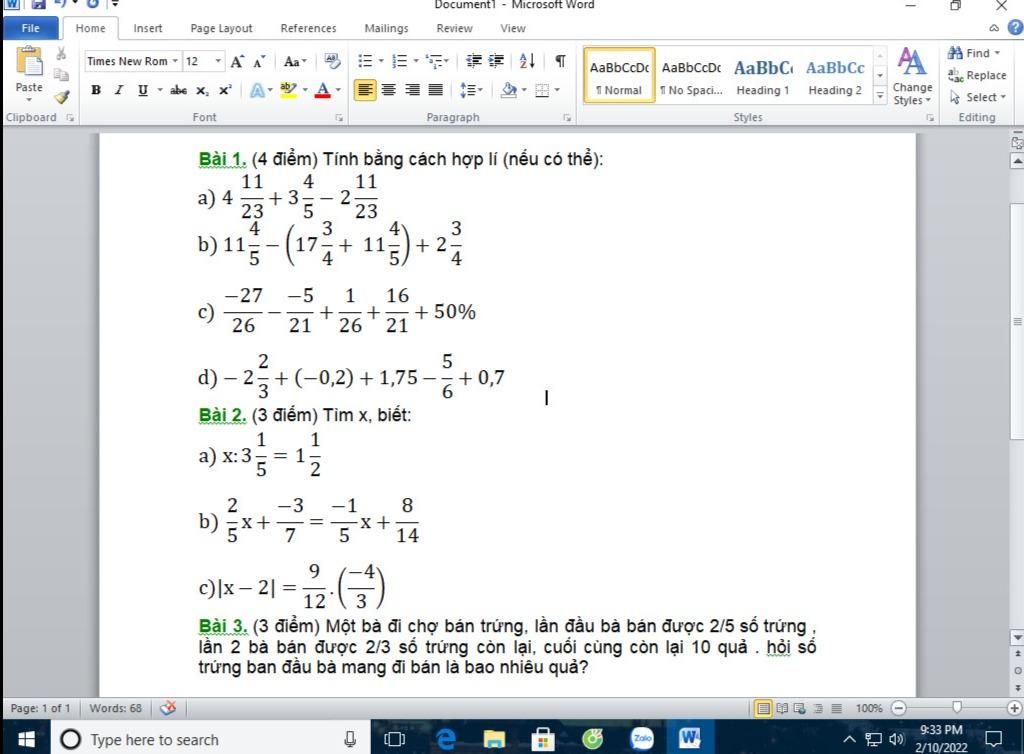
Task: Toggle Show/Hide paragraph marks
Action: (560, 61)
